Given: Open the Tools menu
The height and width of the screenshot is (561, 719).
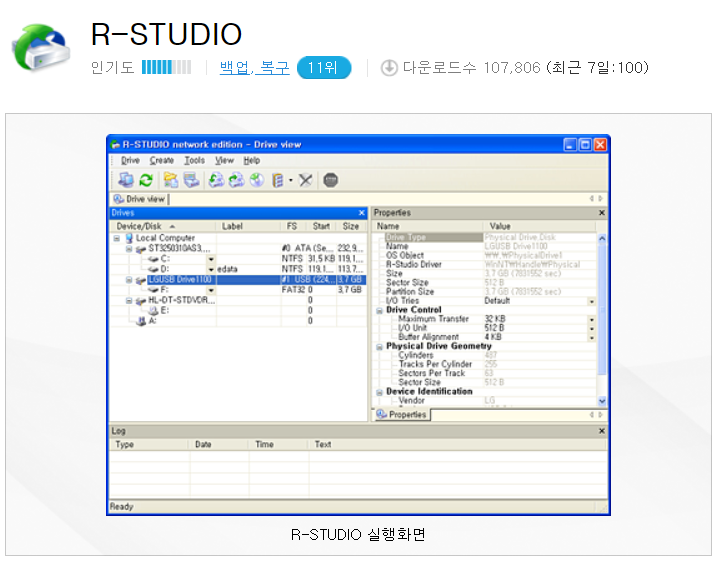Looking at the screenshot, I should click(x=194, y=161).
